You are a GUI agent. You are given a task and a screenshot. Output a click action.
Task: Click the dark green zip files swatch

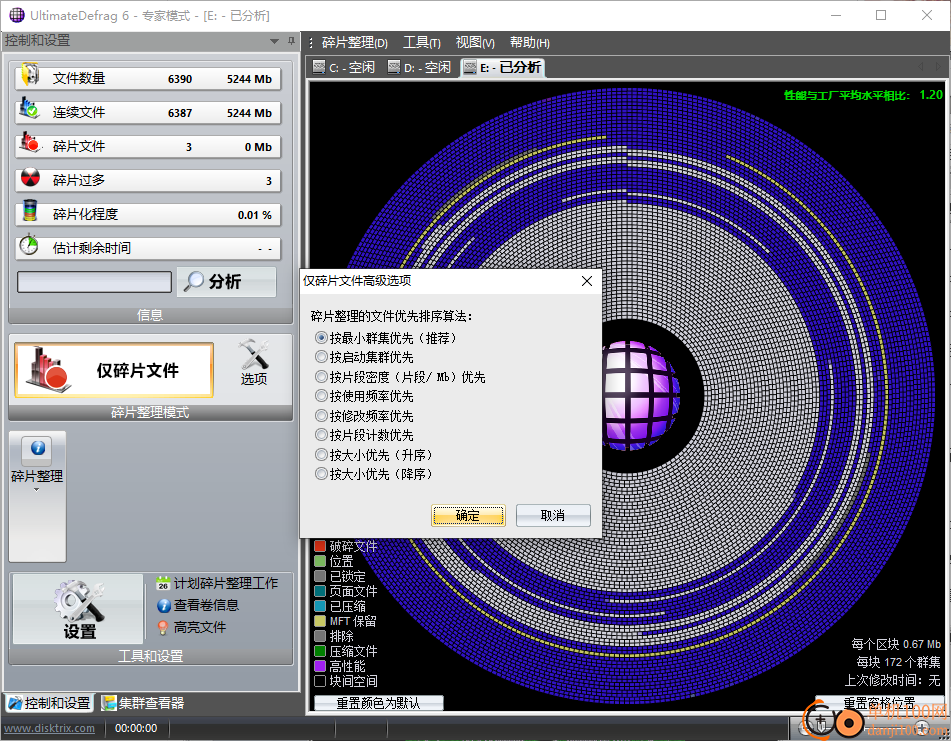click(320, 651)
